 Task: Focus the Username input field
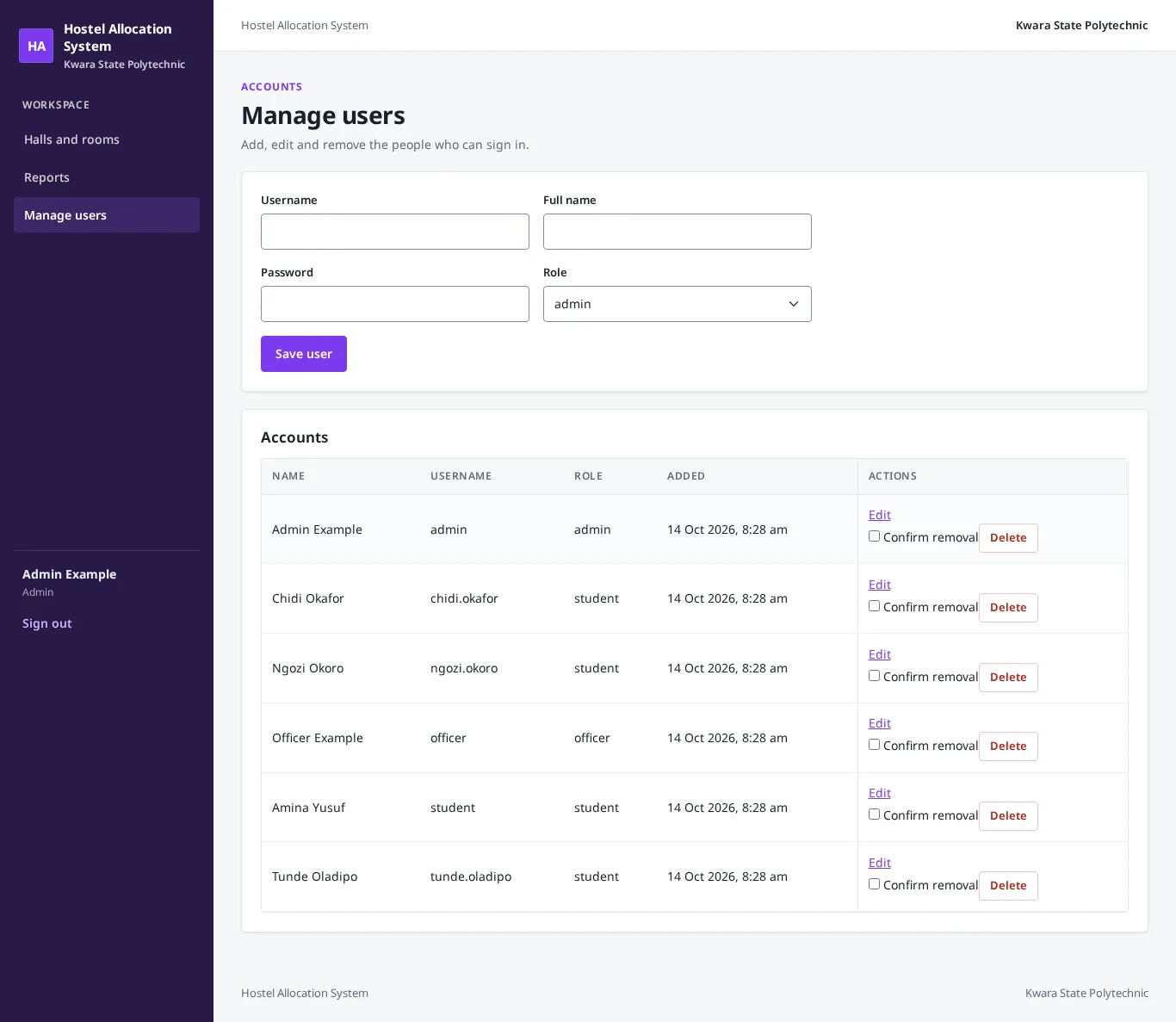pos(395,232)
